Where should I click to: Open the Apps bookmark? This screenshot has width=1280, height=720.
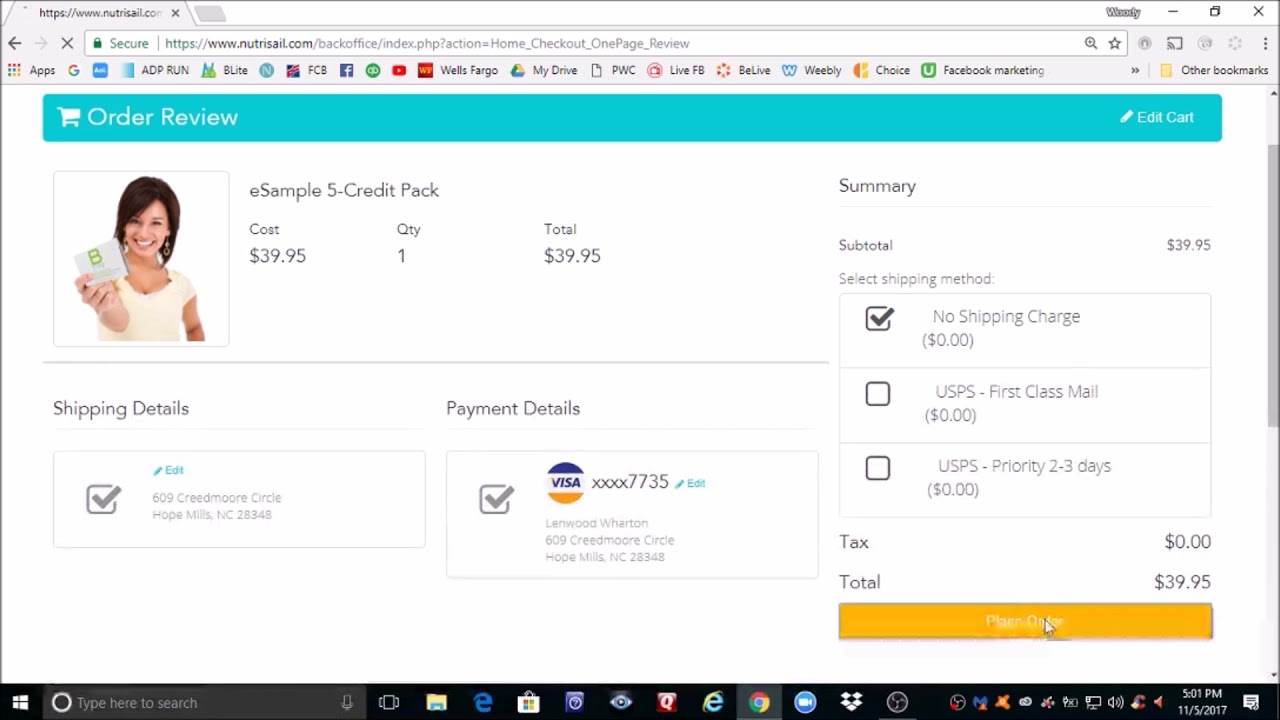pos(31,70)
